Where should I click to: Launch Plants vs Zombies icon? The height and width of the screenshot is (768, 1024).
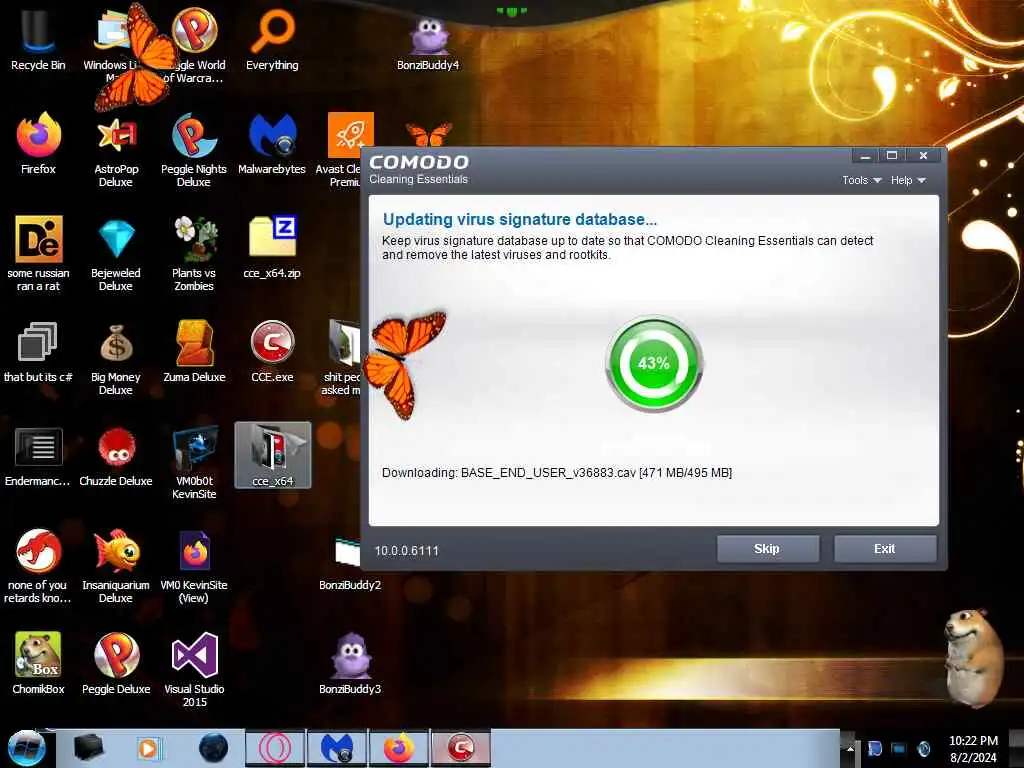coord(194,255)
